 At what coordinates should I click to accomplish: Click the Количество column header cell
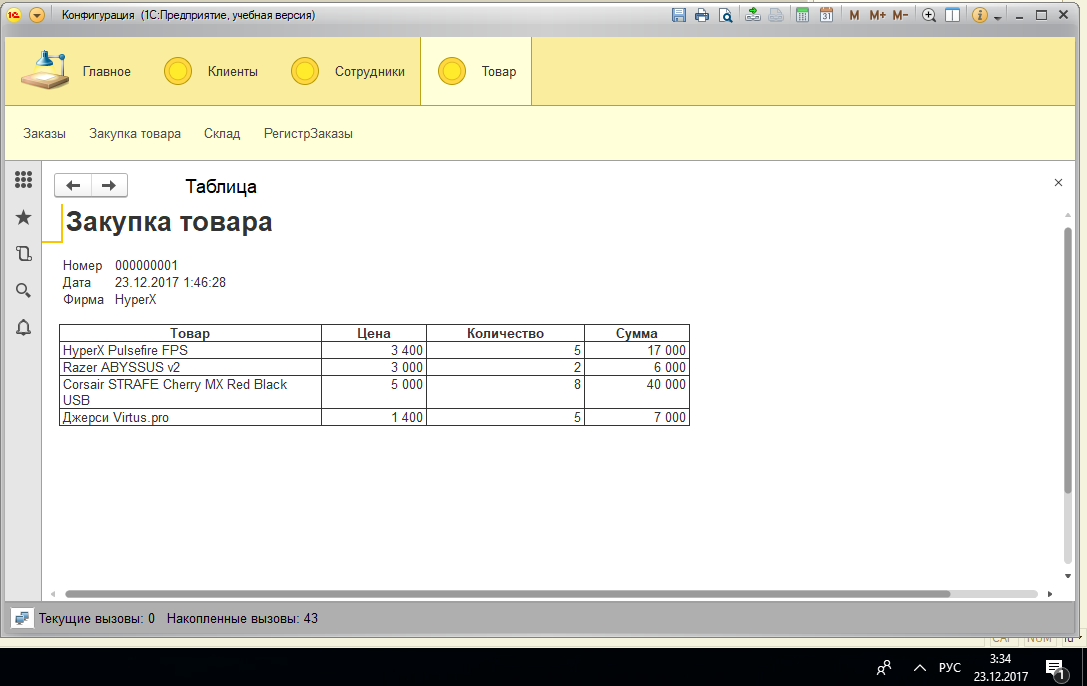[505, 333]
